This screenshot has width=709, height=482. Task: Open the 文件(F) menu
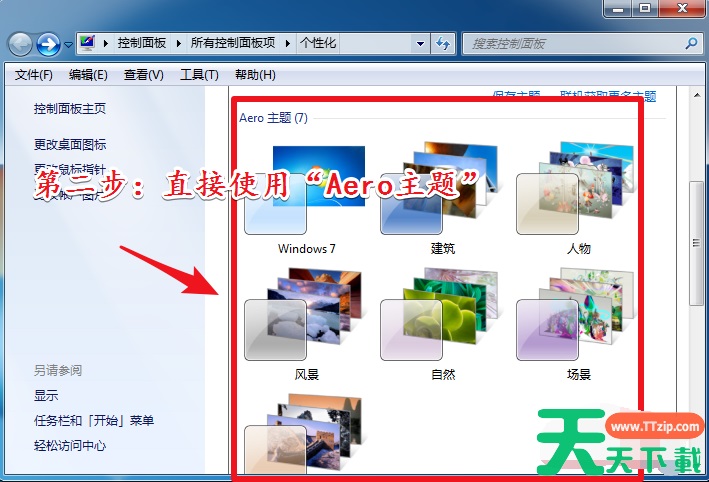click(33, 75)
